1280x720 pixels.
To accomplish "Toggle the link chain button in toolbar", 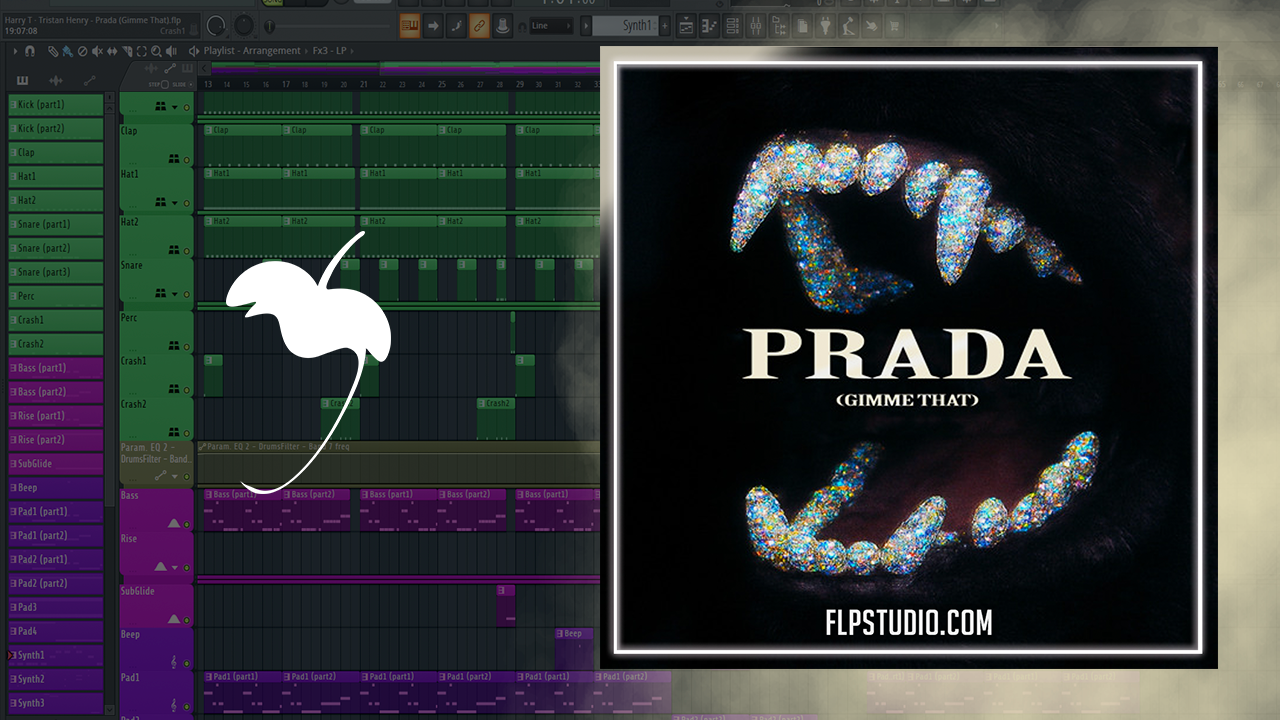I will [x=479, y=26].
